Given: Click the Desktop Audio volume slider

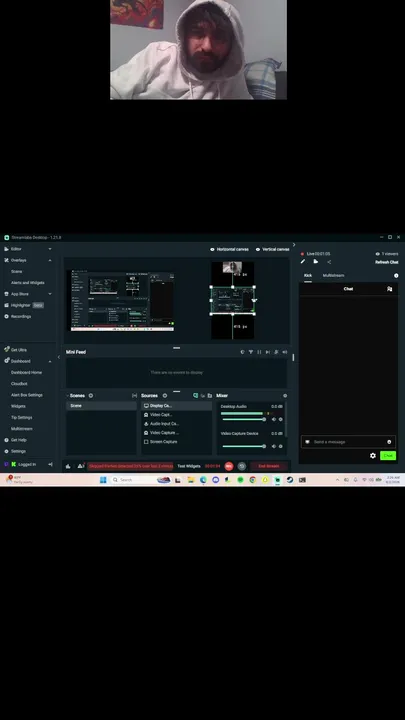Looking at the screenshot, I should pos(243,419).
